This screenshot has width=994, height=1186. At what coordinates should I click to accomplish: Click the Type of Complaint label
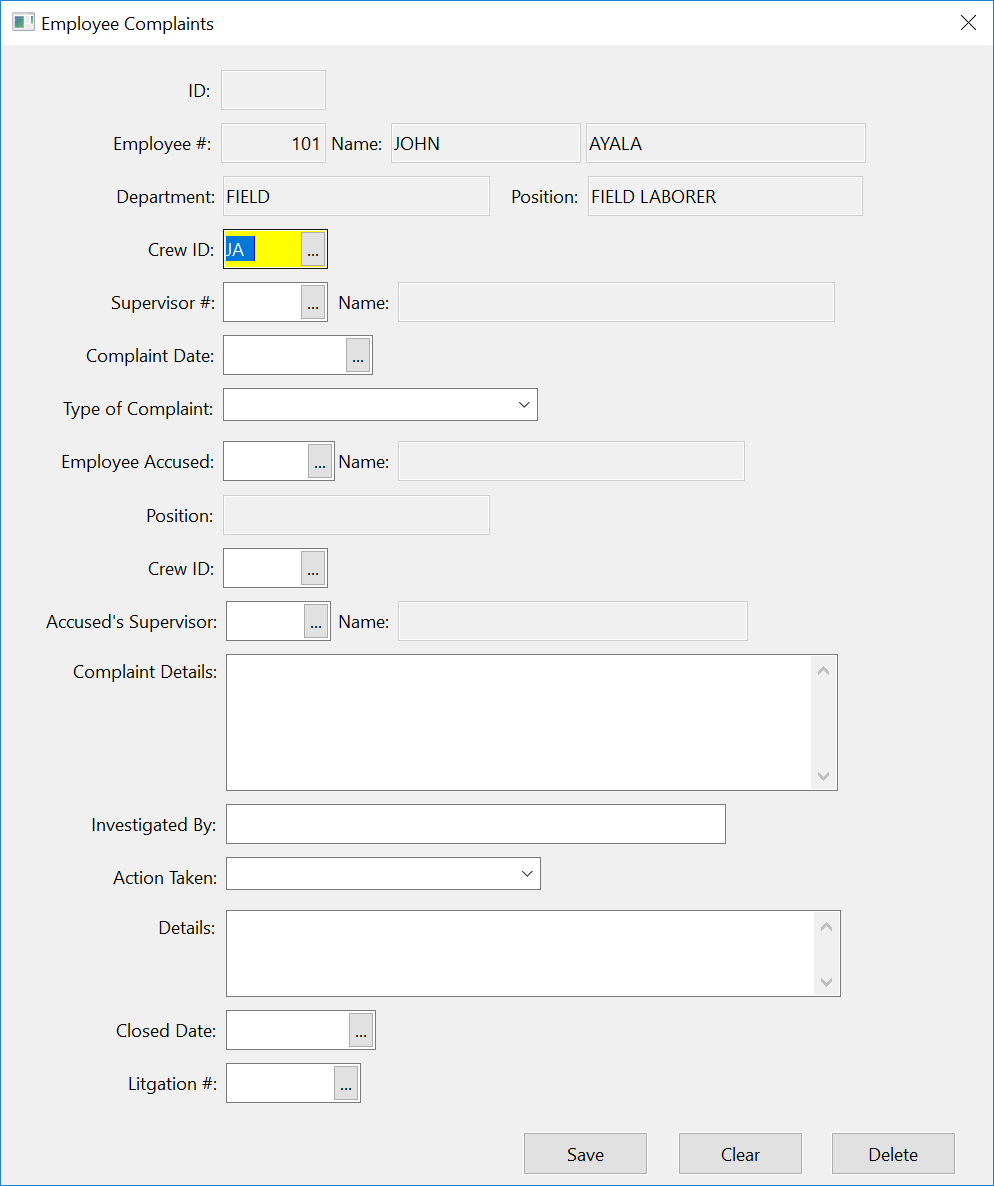(x=138, y=408)
